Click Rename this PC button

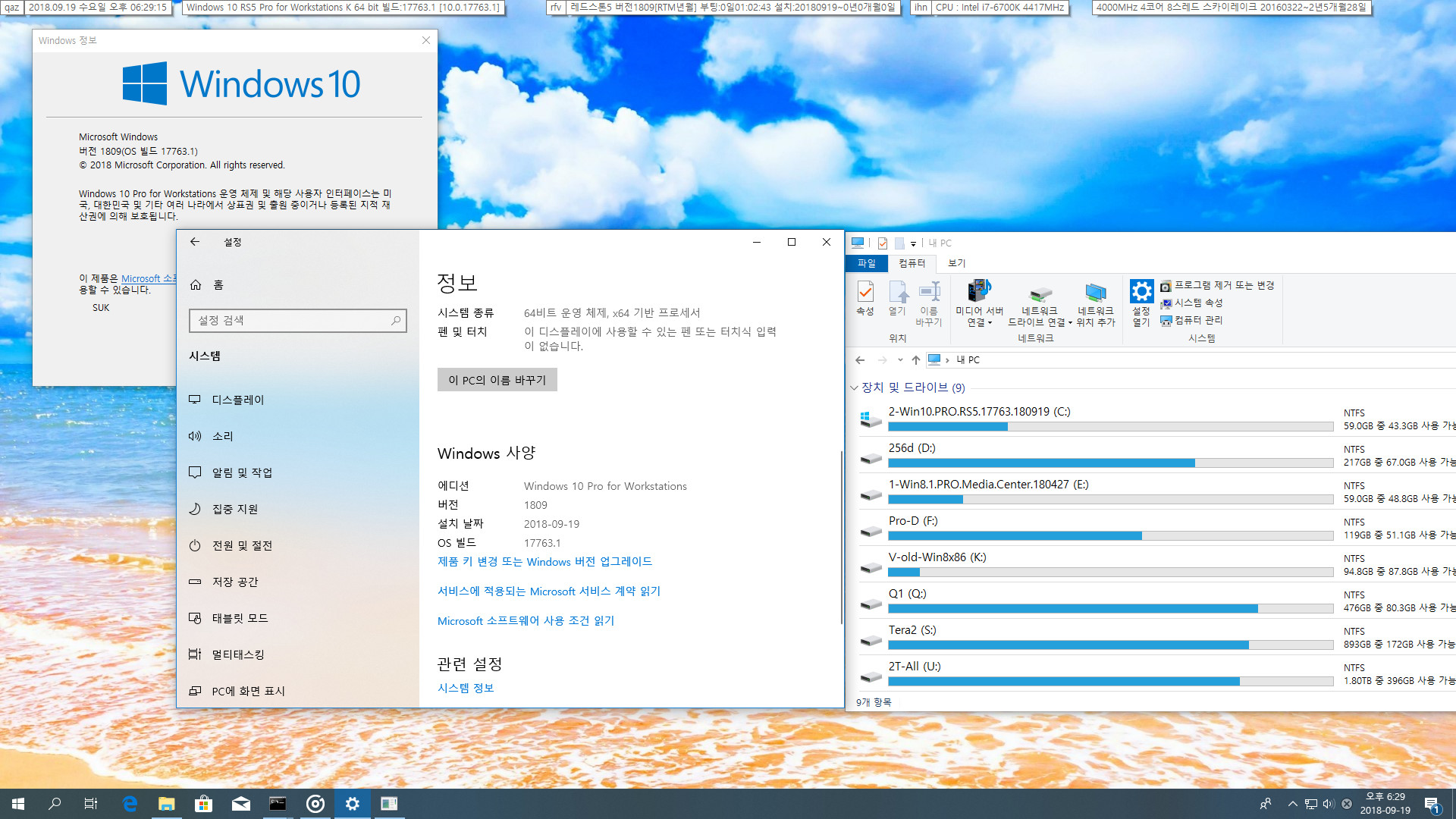[x=497, y=380]
